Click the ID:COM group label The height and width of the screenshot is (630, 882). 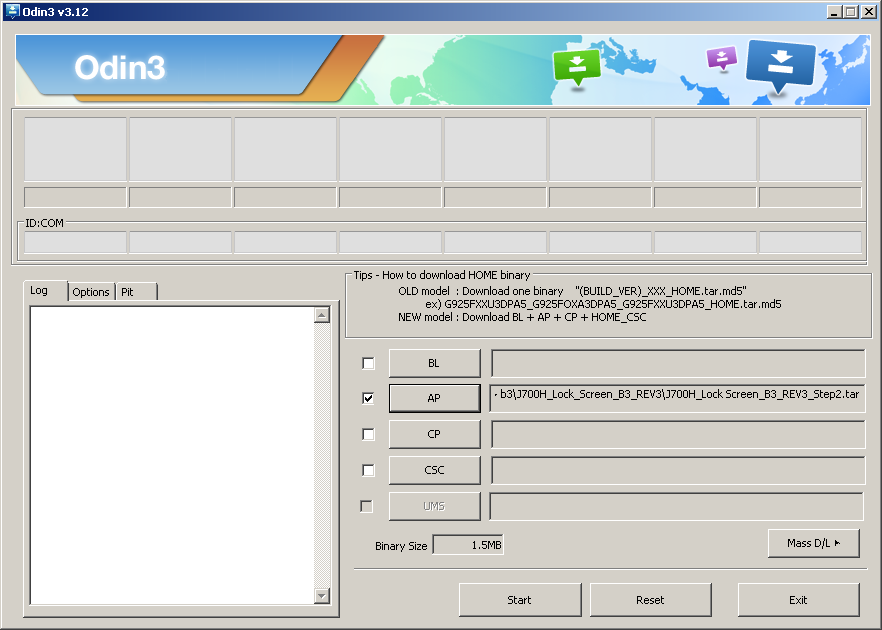point(44,223)
